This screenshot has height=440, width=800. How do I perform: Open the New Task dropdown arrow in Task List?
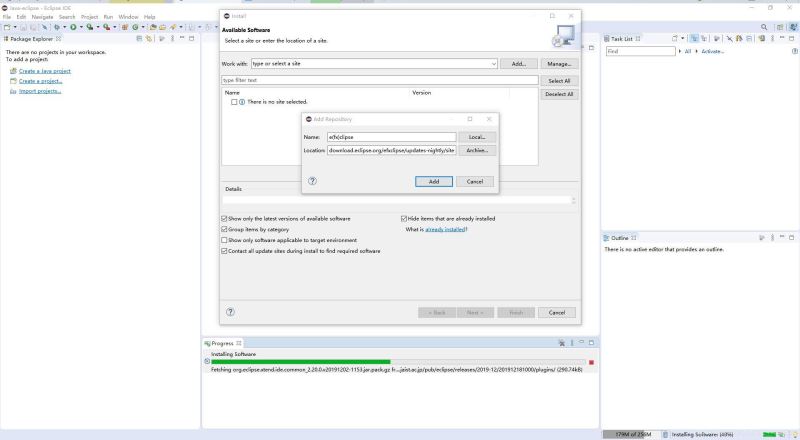(x=683, y=38)
